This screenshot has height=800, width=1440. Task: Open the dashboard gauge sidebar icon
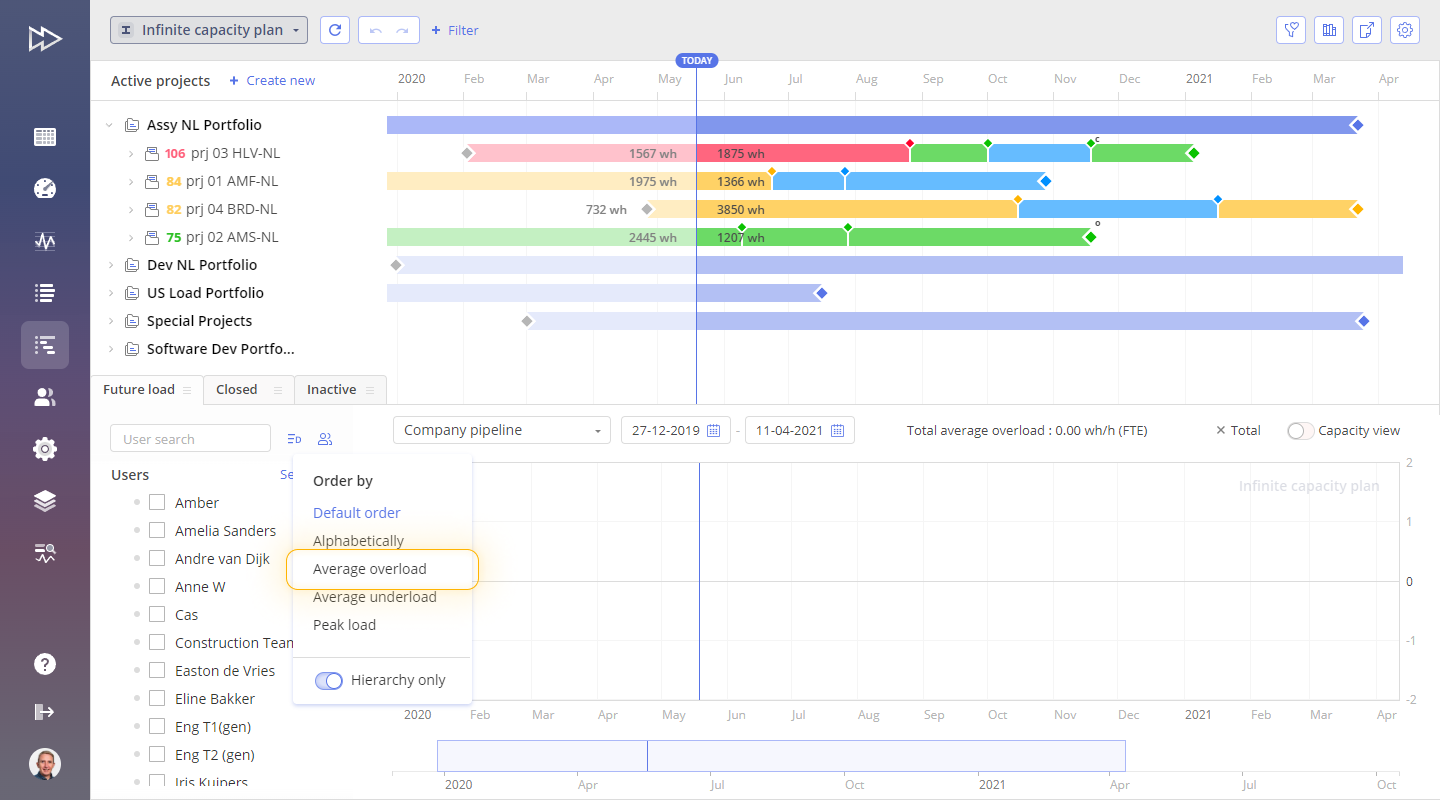[45, 189]
